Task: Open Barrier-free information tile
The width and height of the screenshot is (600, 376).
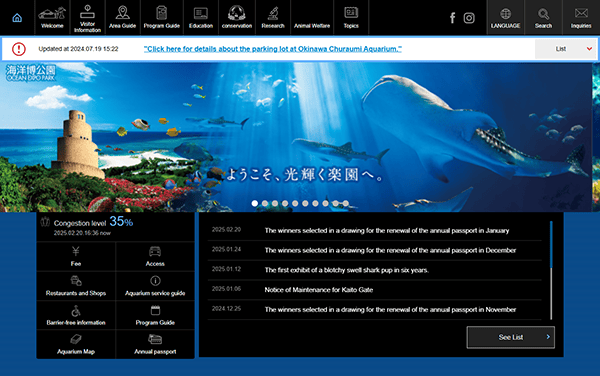Action: 76,315
